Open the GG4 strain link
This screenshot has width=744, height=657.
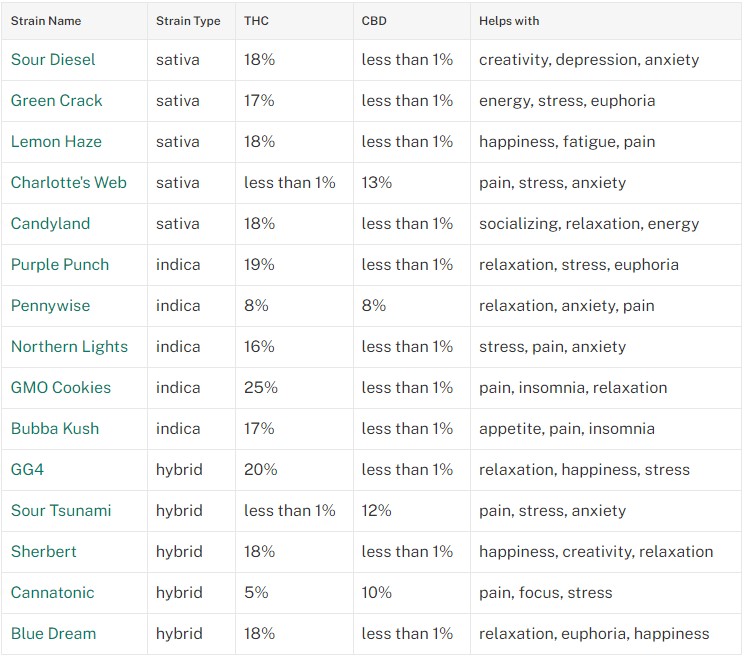coord(28,470)
